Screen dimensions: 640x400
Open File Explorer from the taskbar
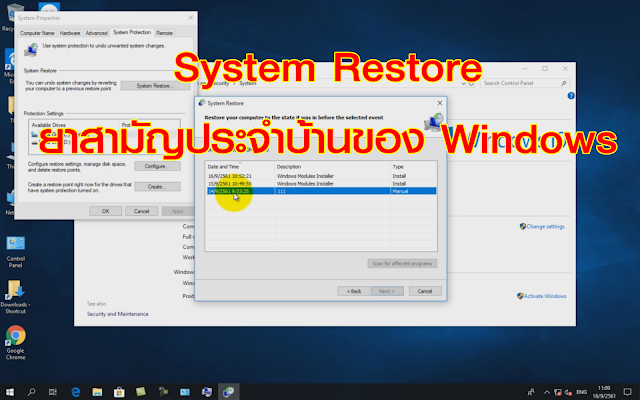click(x=97, y=392)
